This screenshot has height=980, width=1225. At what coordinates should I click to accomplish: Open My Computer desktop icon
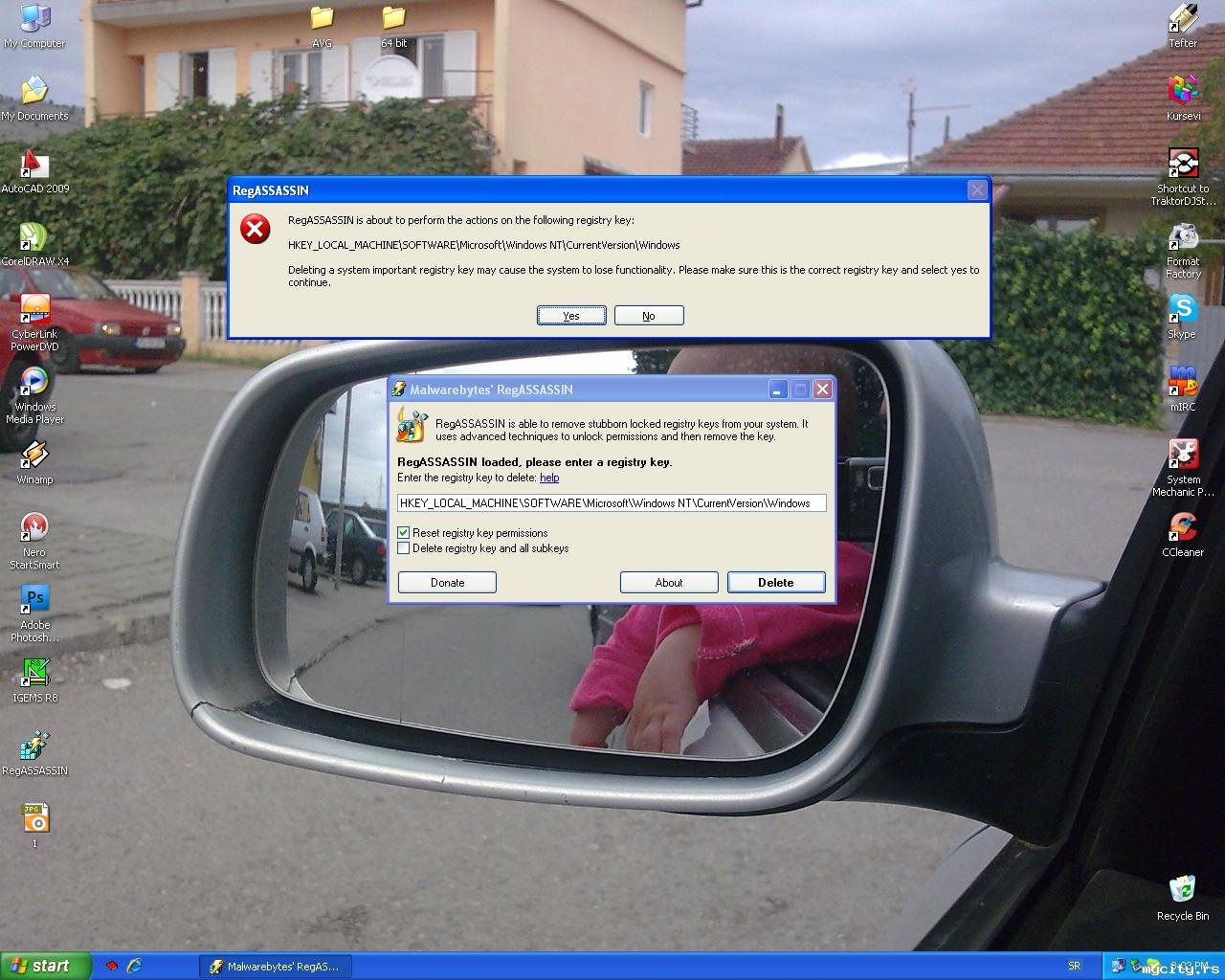pos(34,26)
